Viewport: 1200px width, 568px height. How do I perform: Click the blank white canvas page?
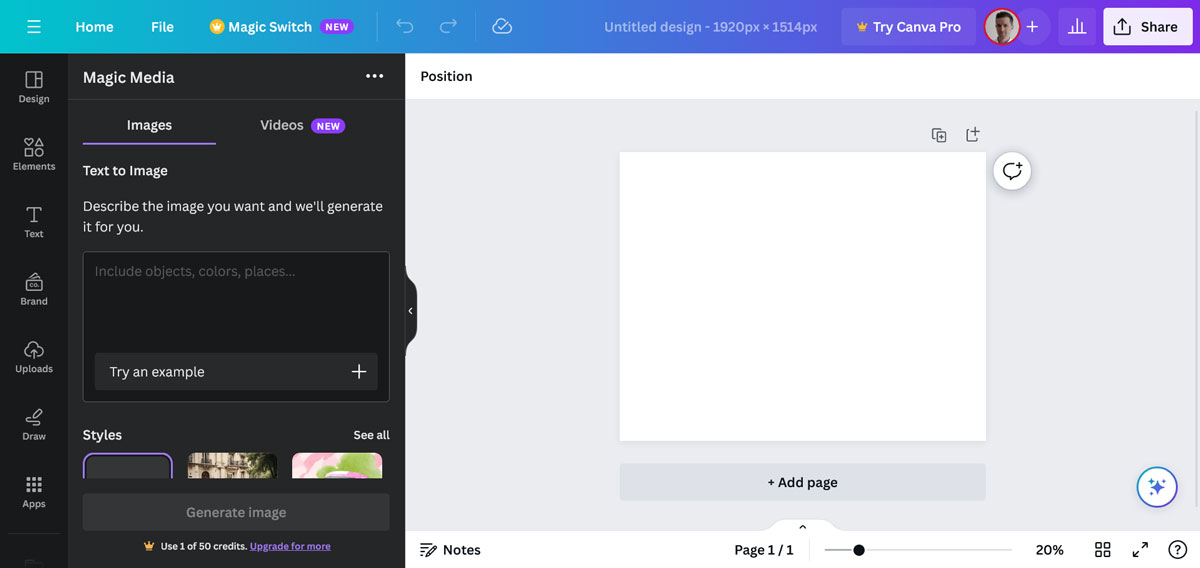tap(802, 296)
